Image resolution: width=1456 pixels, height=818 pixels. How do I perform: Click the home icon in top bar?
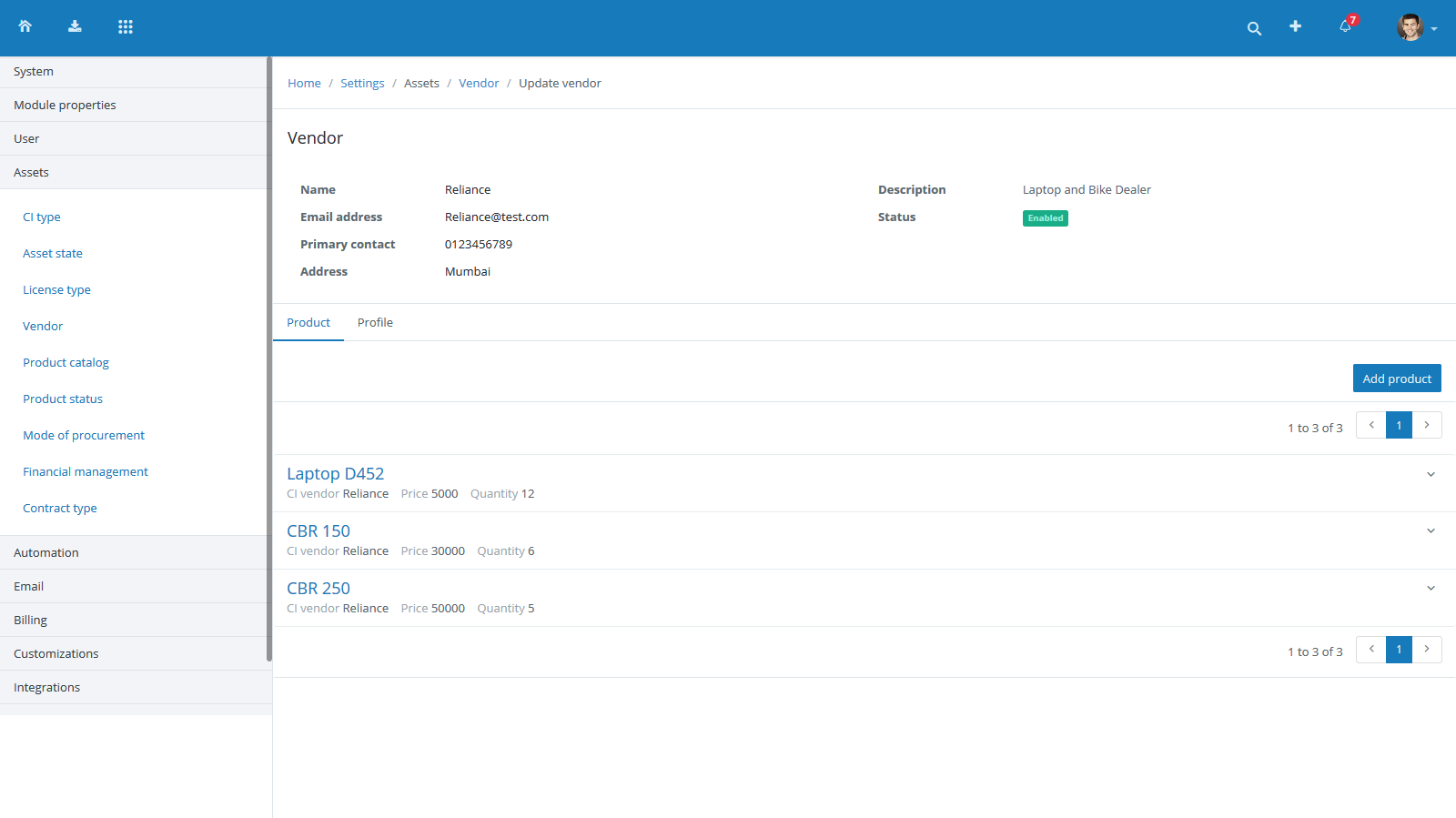coord(25,26)
